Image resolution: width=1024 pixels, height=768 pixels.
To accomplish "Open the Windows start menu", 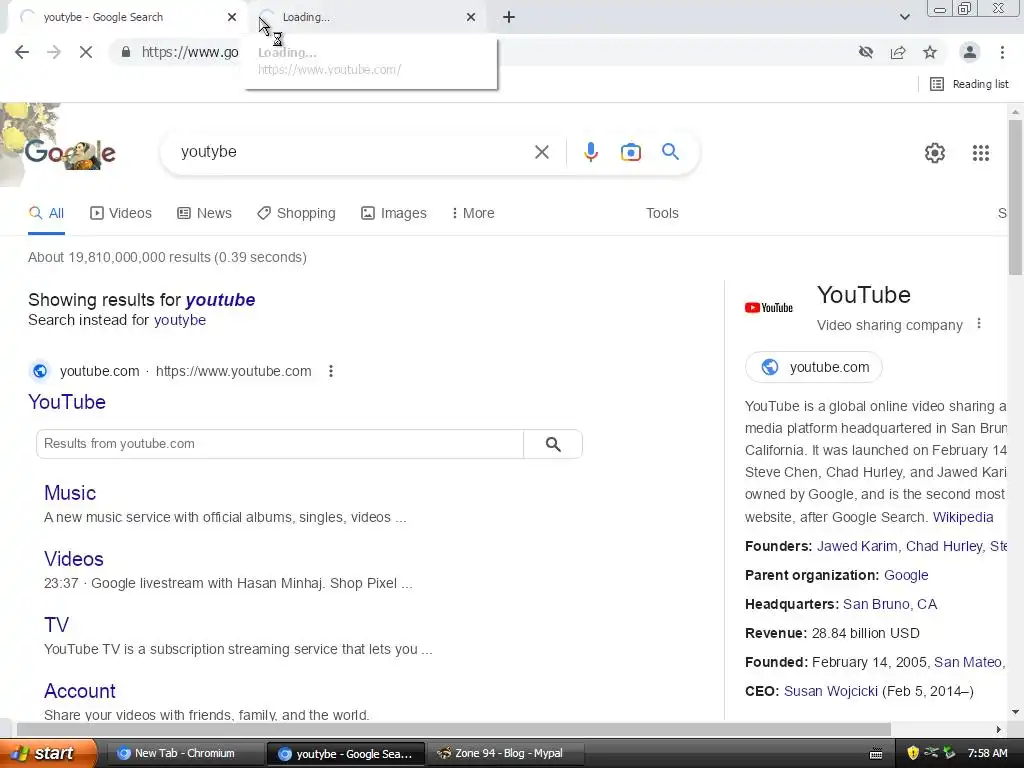I will 48,754.
